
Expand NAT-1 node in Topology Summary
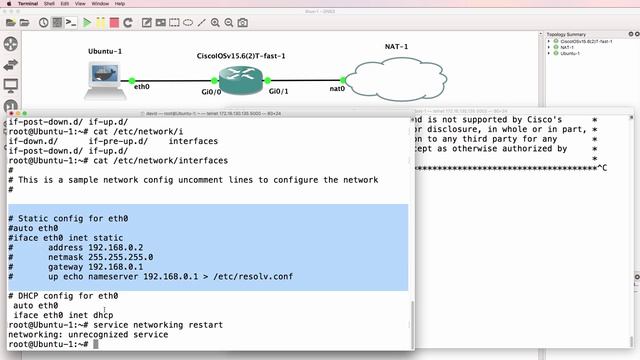point(549,47)
